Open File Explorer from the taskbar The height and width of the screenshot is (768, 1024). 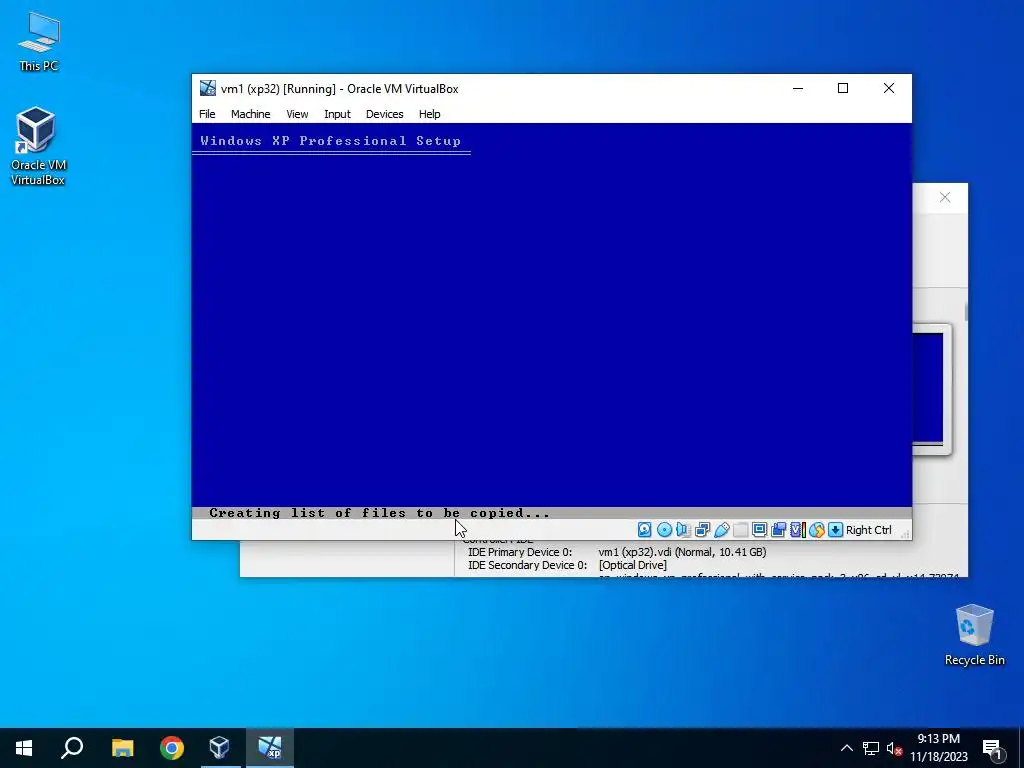click(122, 748)
